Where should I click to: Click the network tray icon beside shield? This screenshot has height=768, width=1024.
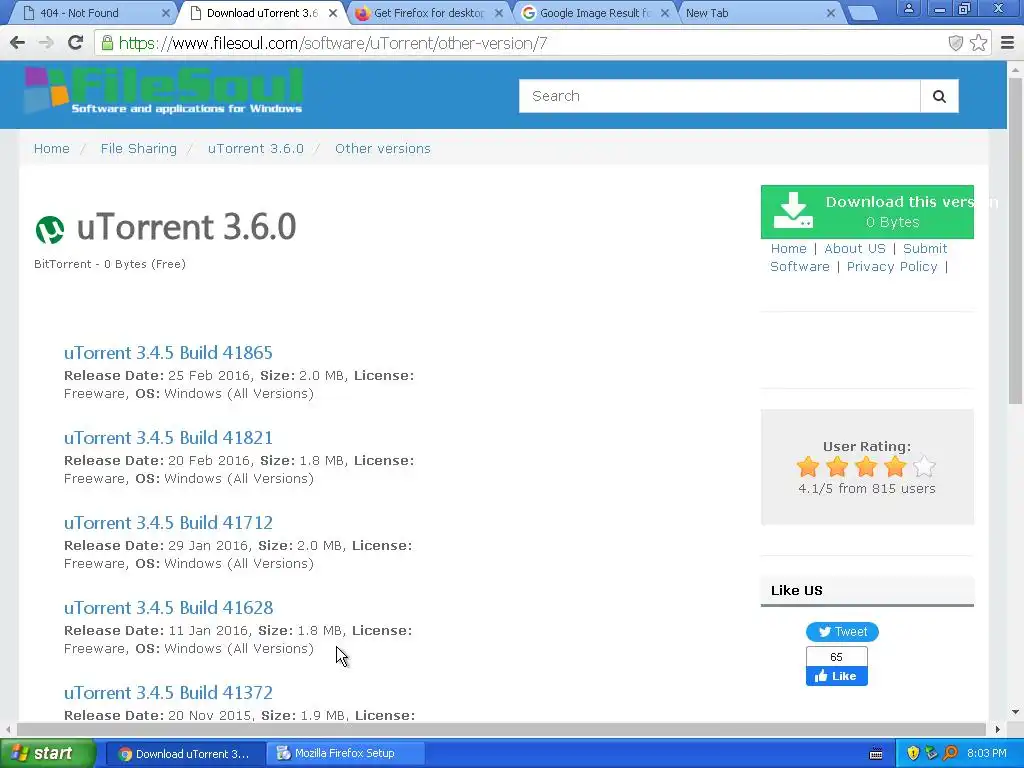tap(931, 754)
